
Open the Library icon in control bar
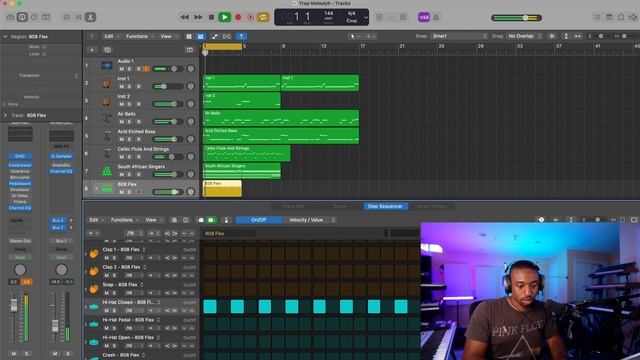[x=10, y=17]
